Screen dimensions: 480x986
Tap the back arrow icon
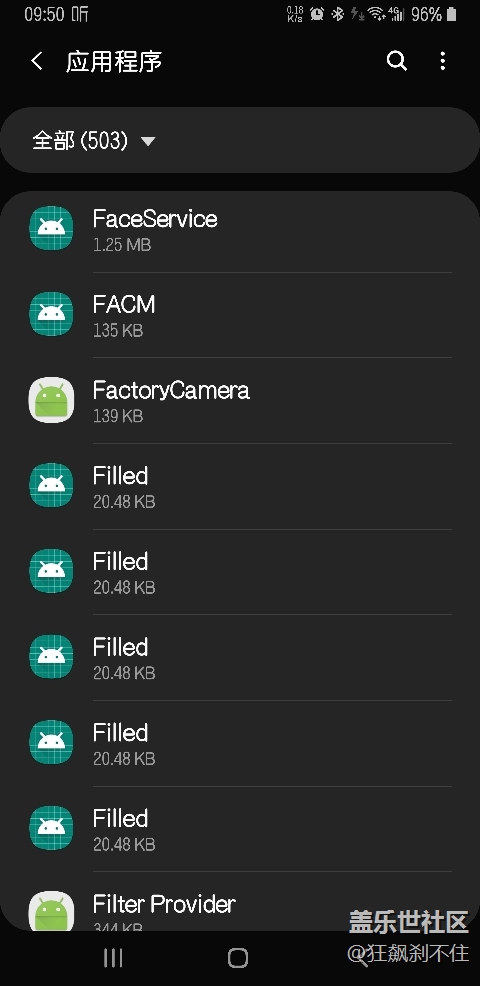click(37, 61)
